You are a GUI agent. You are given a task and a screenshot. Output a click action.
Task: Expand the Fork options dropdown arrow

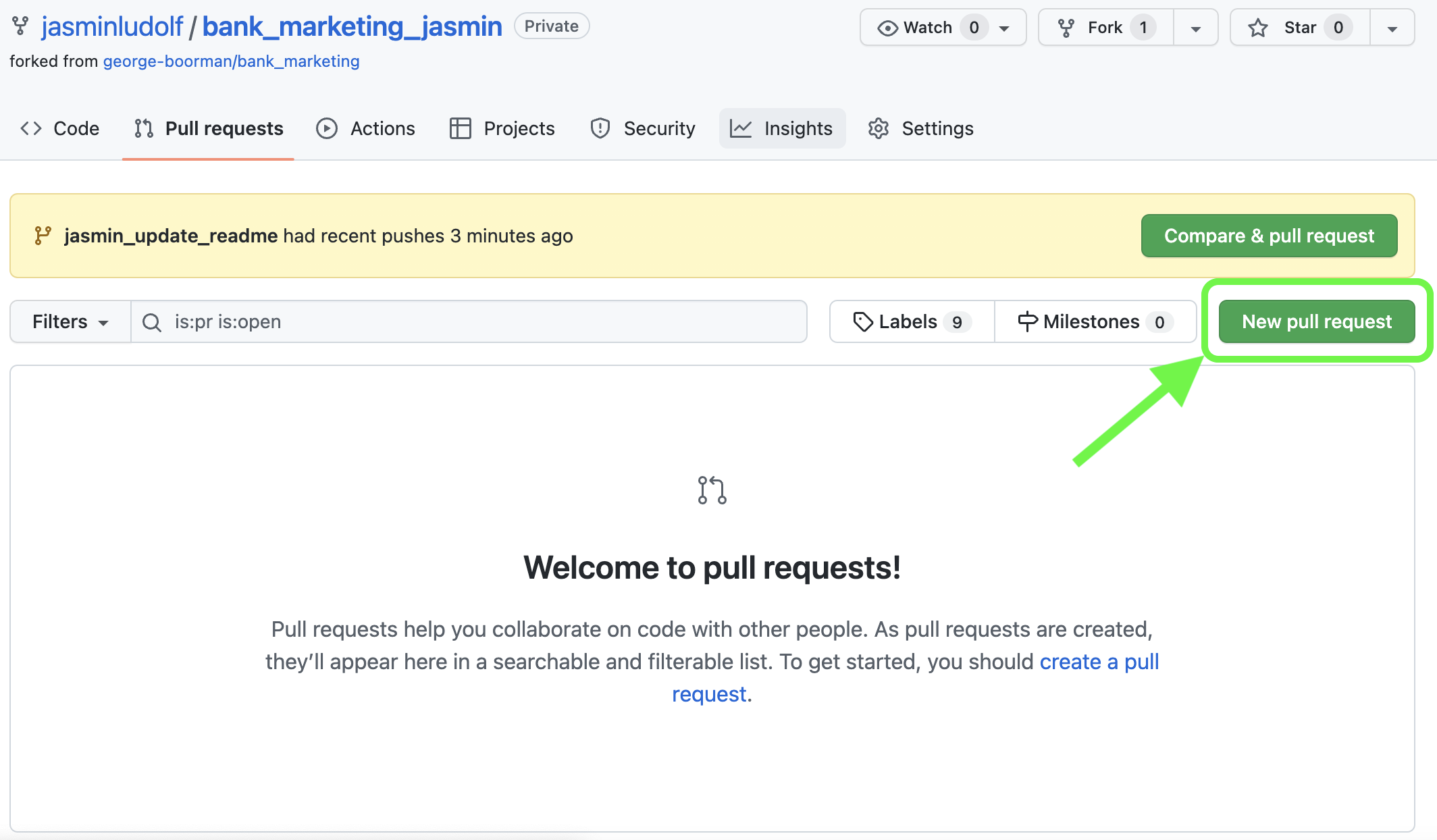coord(1196,28)
